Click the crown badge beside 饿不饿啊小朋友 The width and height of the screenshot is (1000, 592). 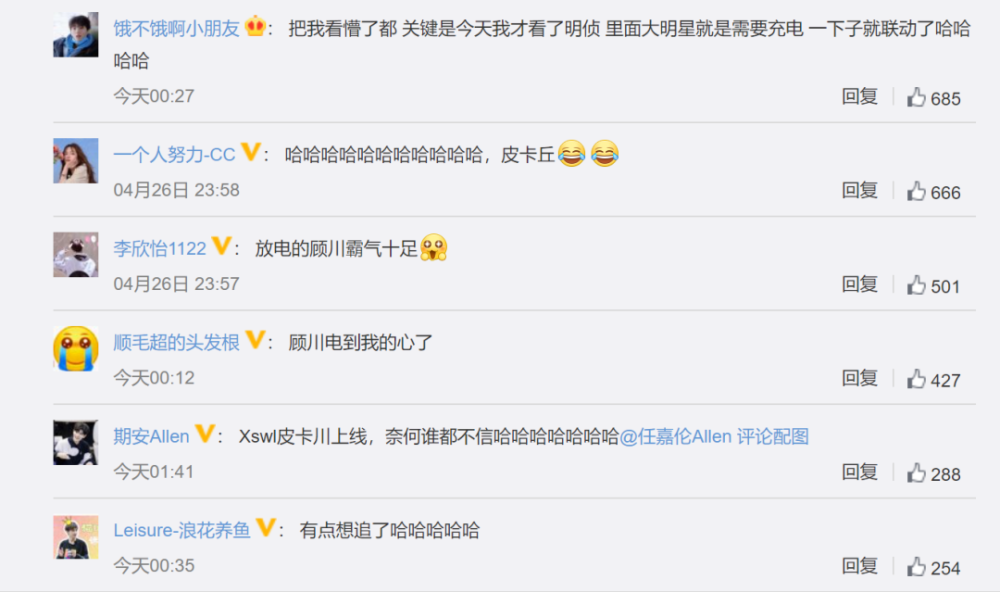(x=255, y=26)
